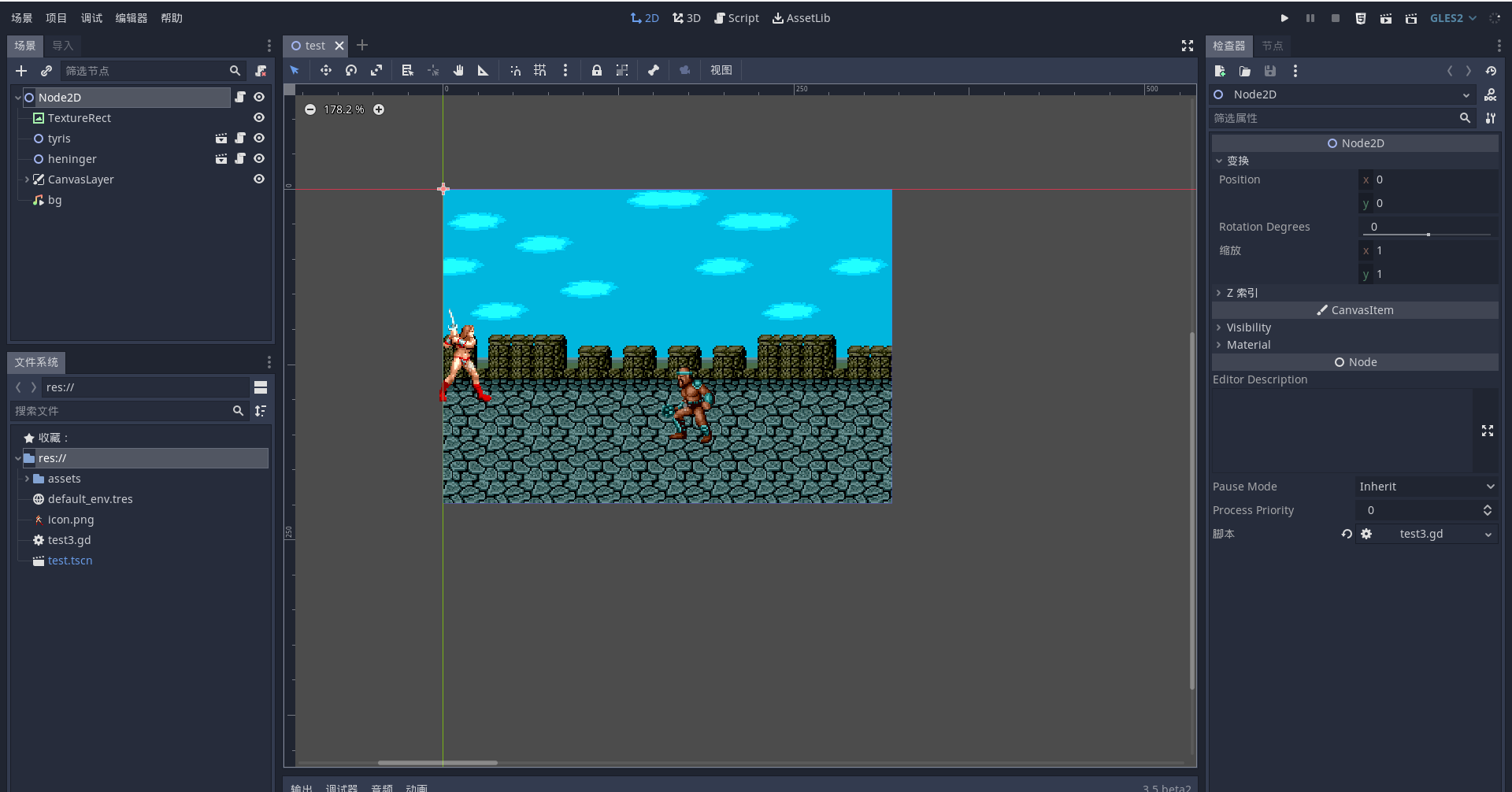Open heninger's instanced scene in editor icon
1512x792 pixels.
[x=221, y=158]
